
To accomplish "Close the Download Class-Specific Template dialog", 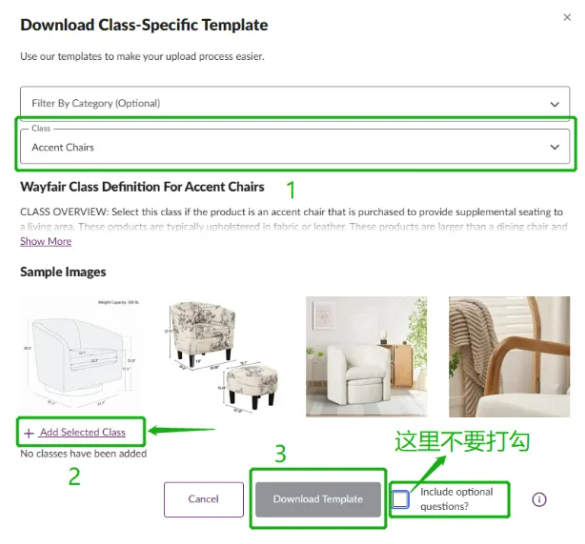I will coord(567,17).
